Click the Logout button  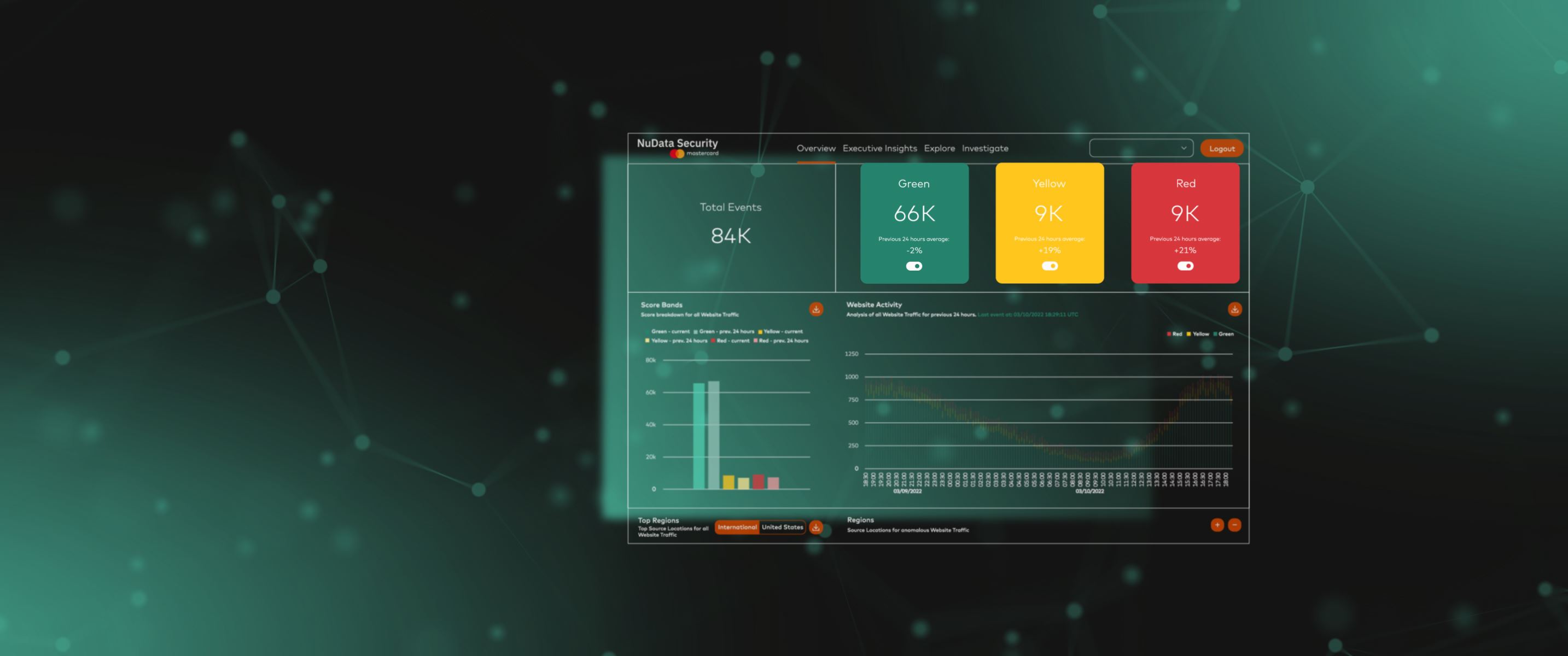[1222, 149]
